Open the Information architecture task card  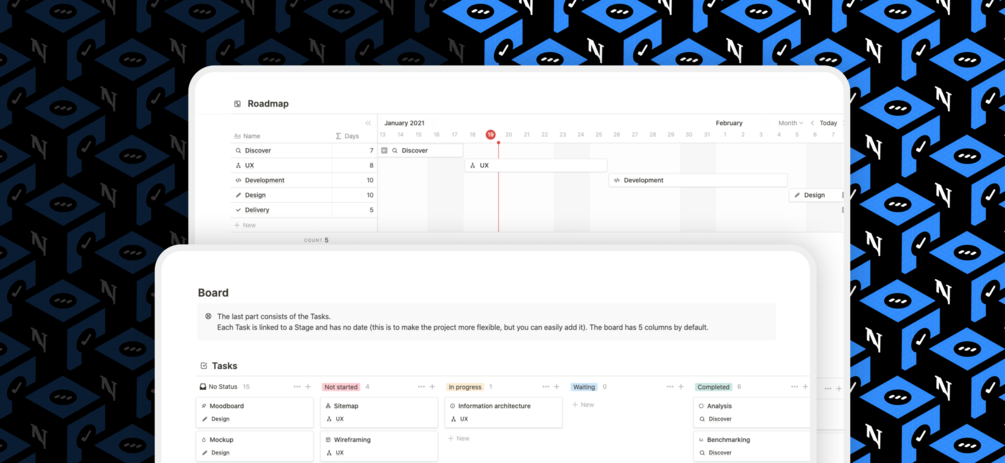(503, 412)
